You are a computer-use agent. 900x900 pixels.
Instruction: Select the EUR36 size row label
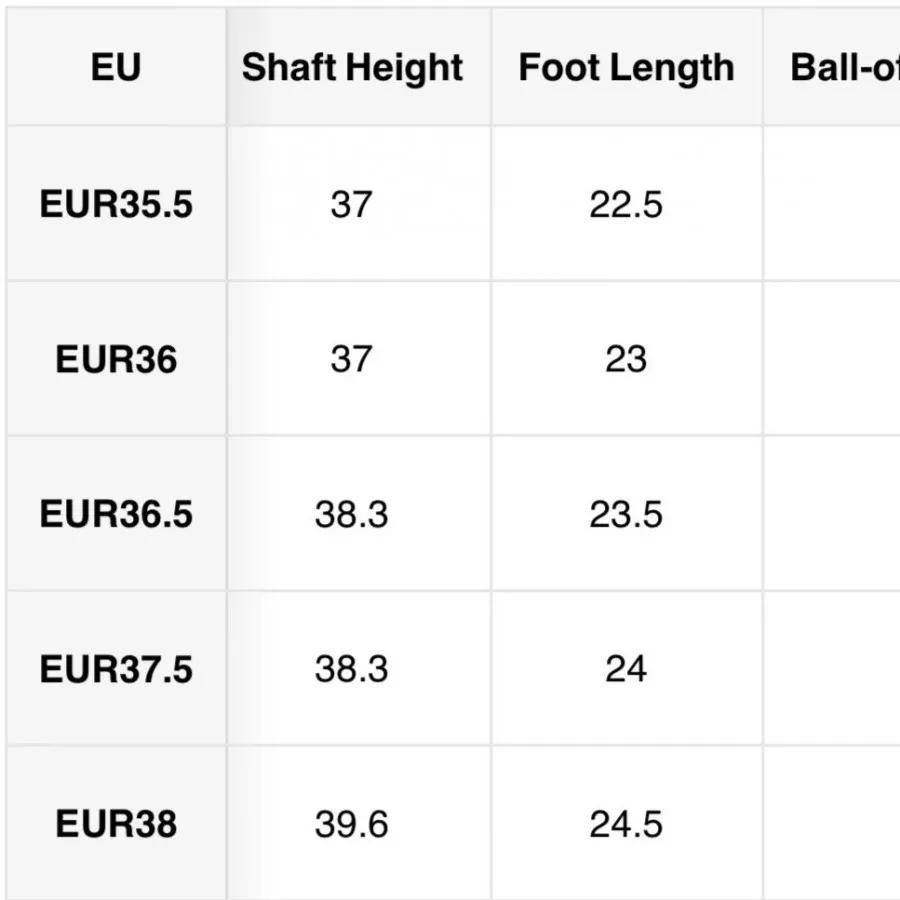(x=116, y=359)
